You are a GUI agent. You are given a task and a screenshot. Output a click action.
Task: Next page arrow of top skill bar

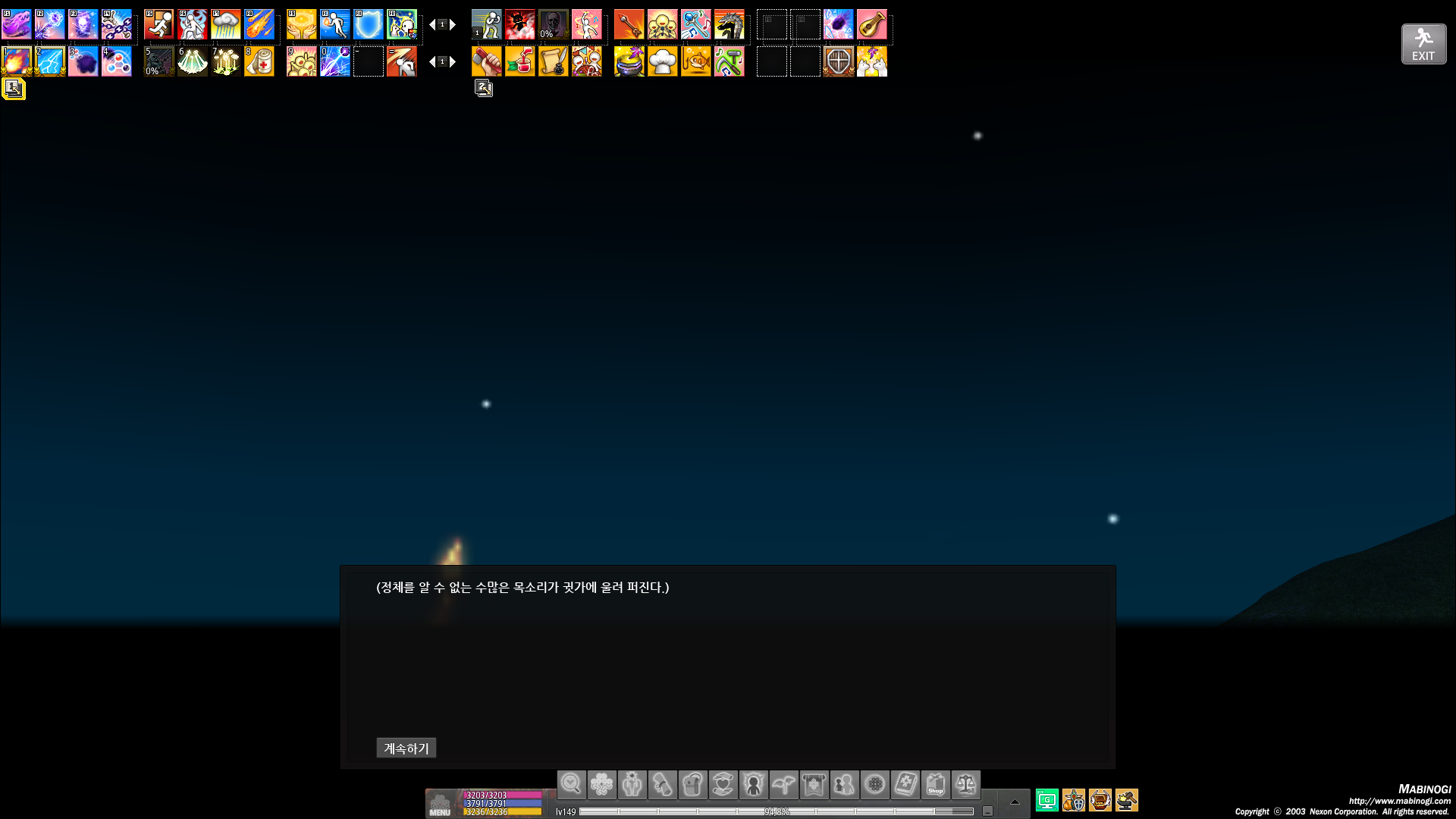coord(453,24)
